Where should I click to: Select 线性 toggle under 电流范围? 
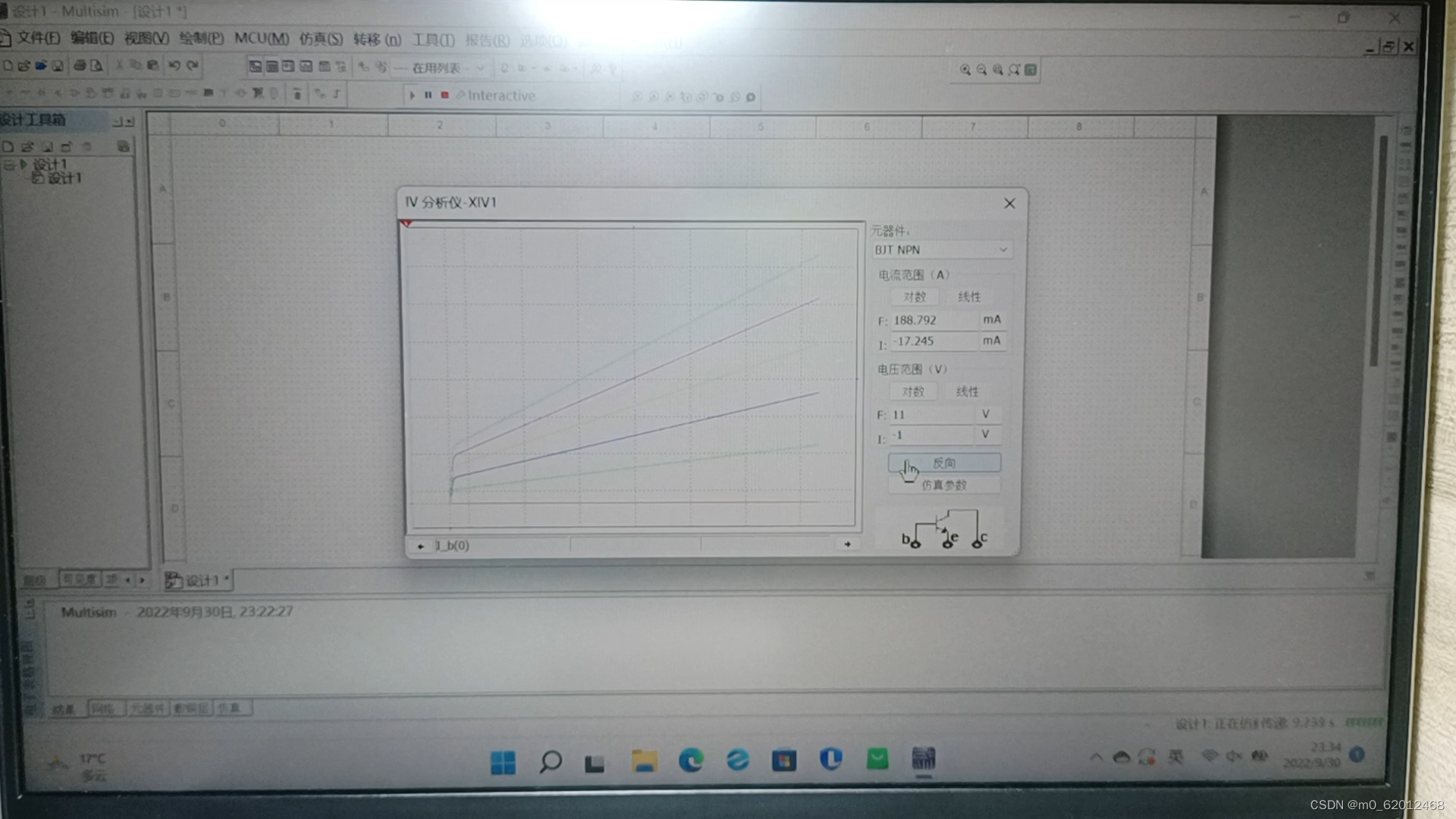968,297
